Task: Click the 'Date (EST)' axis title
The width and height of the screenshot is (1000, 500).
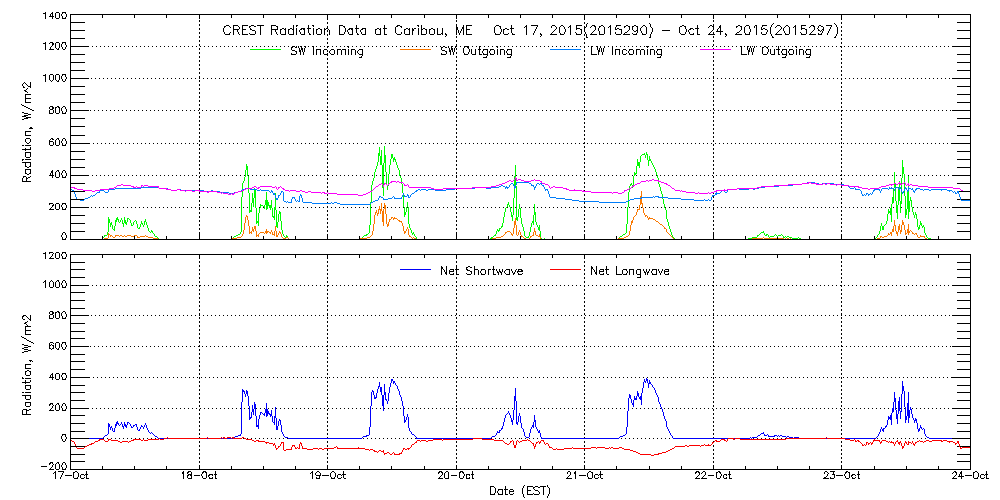Action: click(x=520, y=491)
